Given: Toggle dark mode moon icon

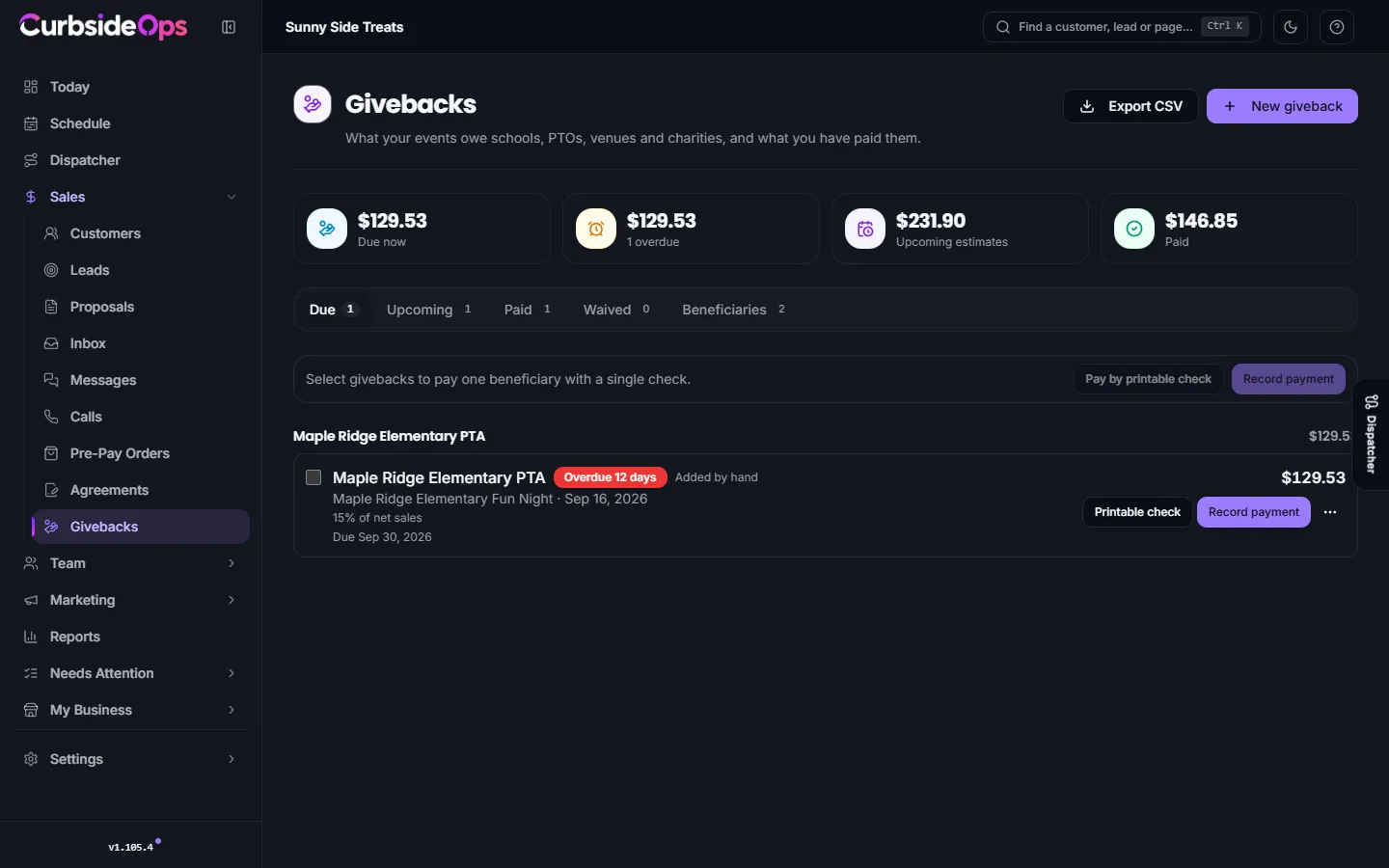Looking at the screenshot, I should point(1291,27).
